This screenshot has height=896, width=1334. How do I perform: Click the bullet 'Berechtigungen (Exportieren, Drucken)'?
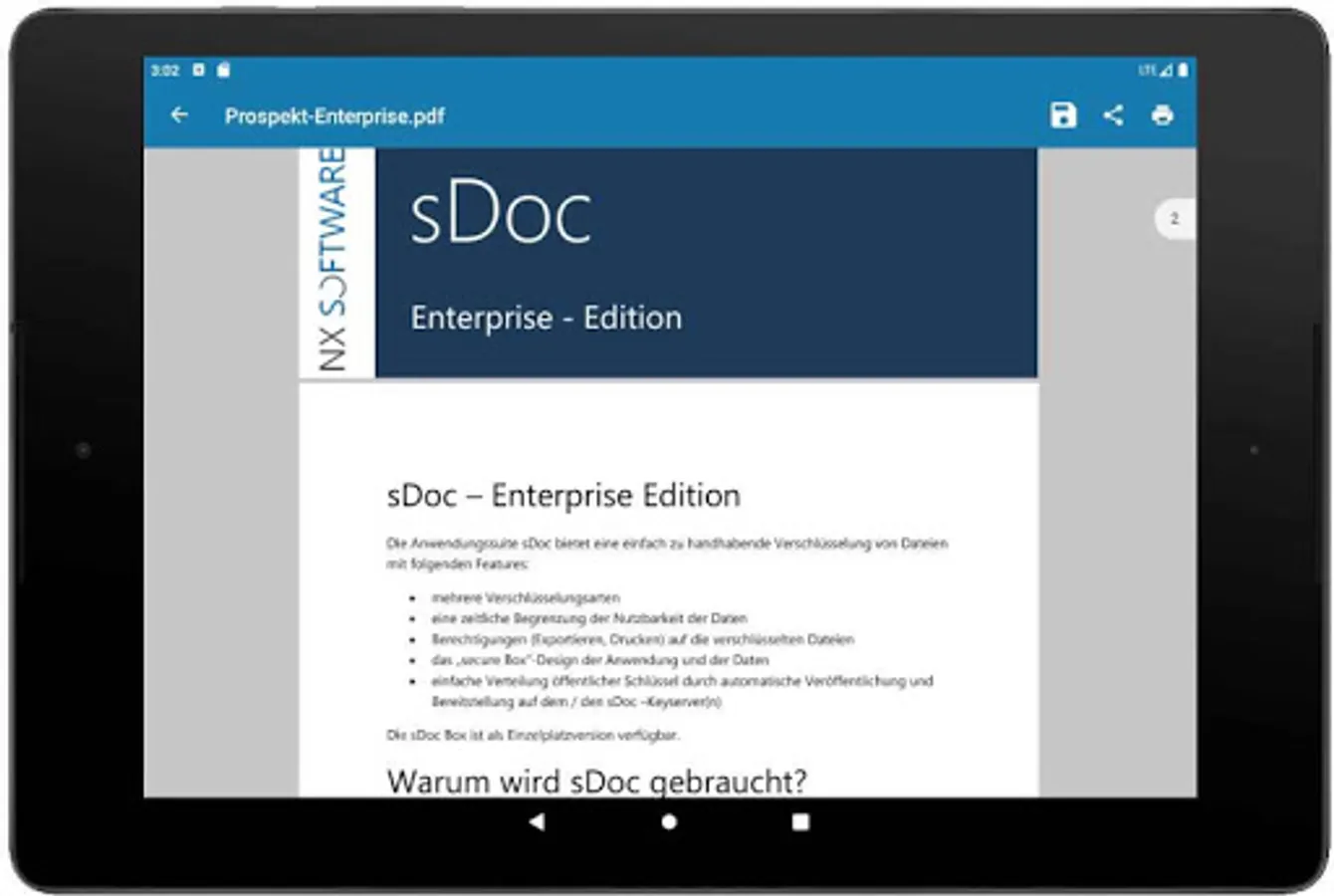642,639
